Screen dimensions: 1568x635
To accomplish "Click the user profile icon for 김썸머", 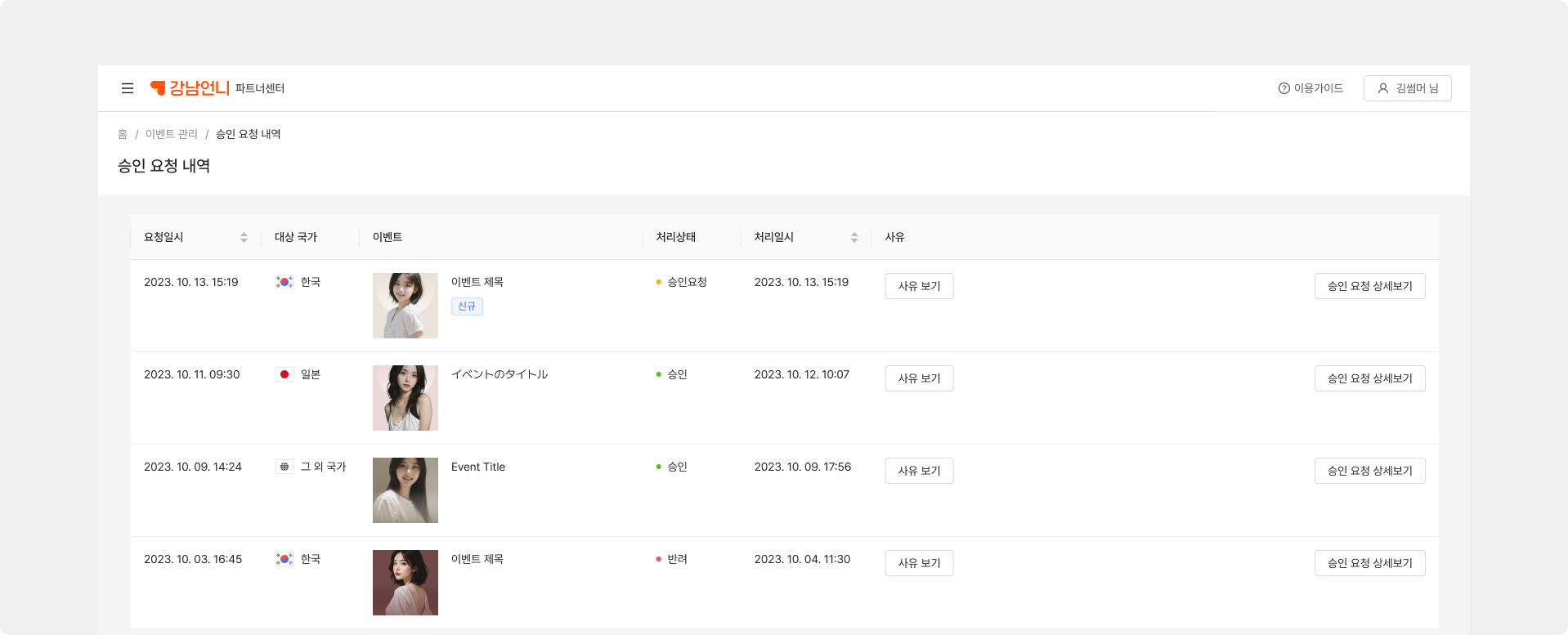I will [x=1383, y=88].
